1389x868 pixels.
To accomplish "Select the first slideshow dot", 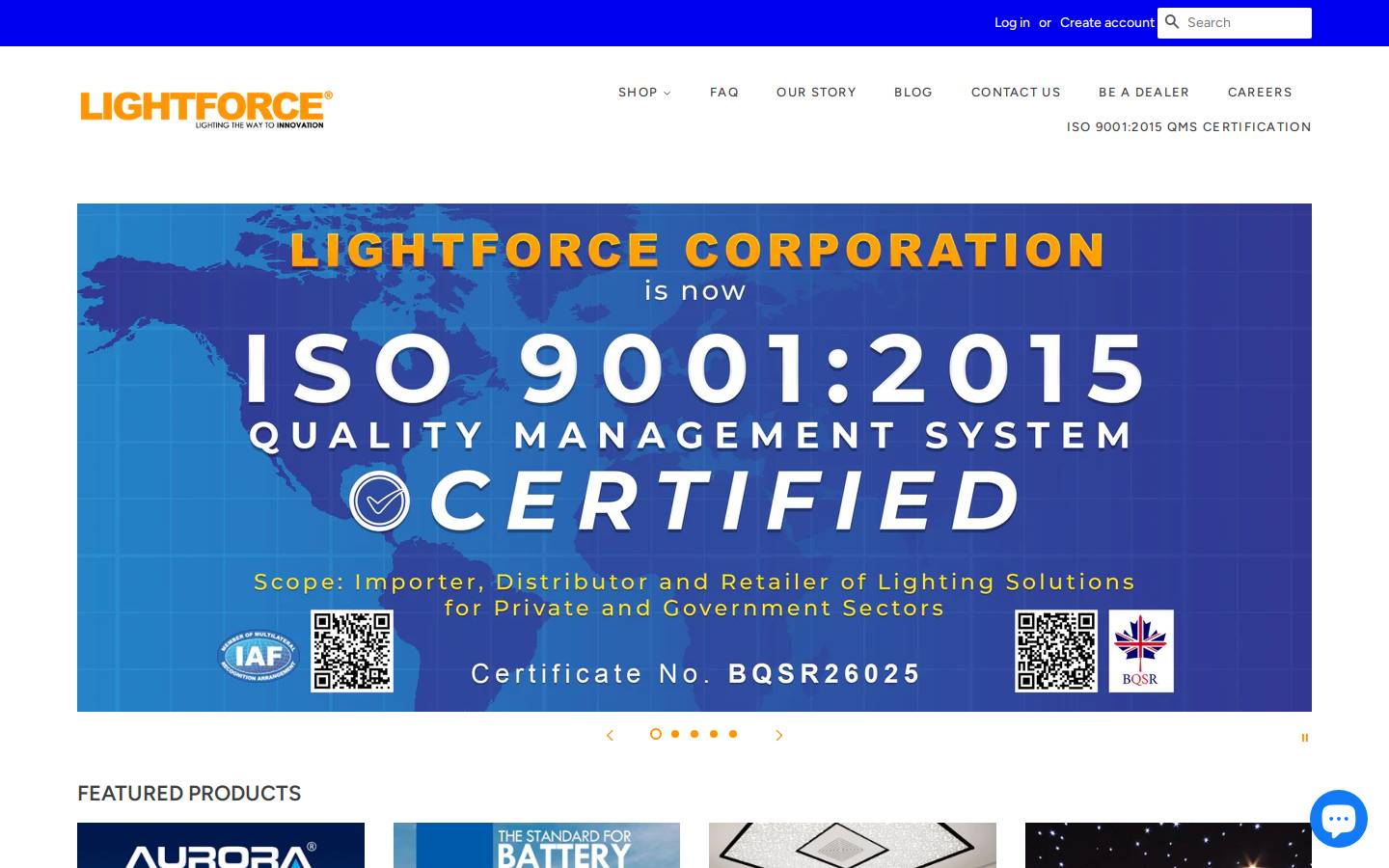I will coord(656,734).
